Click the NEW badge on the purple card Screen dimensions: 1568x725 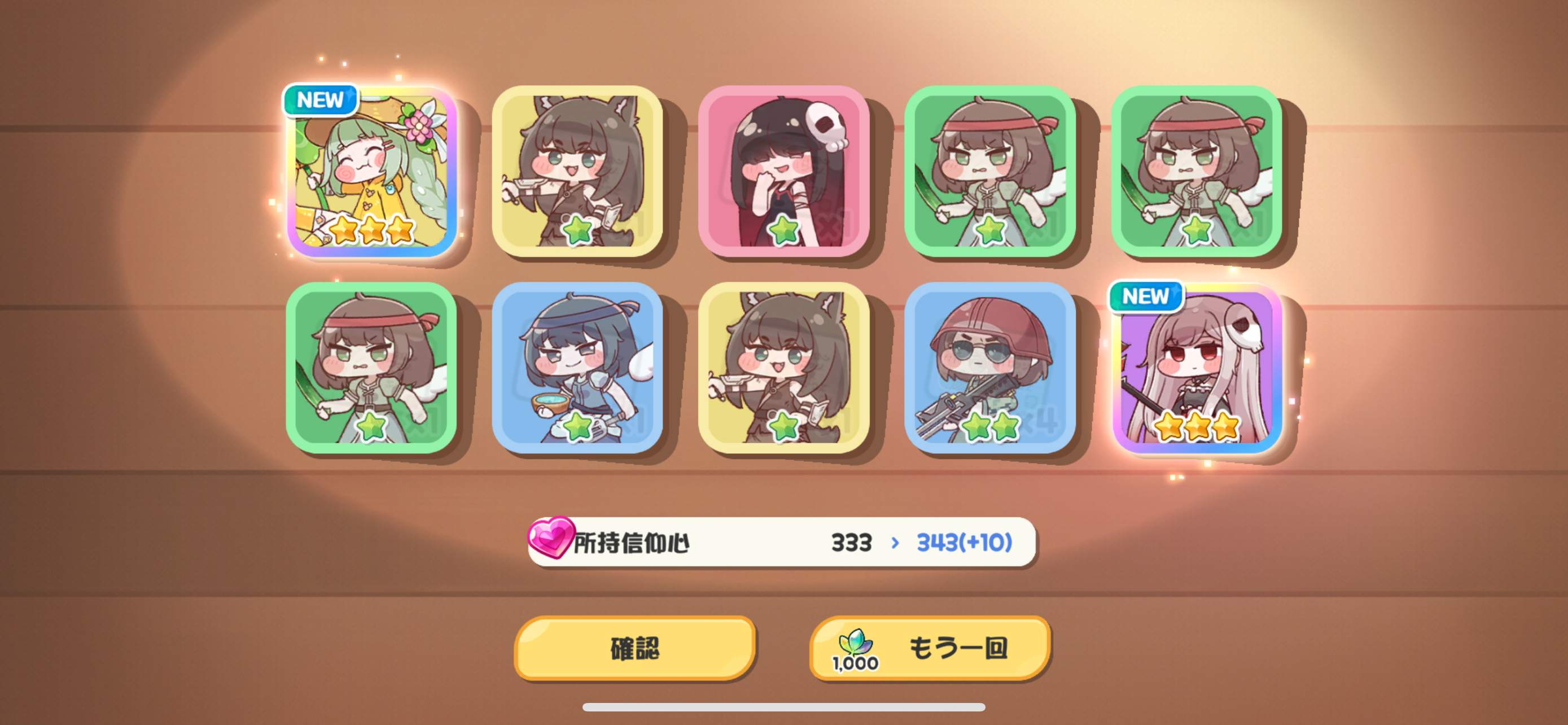(1146, 296)
